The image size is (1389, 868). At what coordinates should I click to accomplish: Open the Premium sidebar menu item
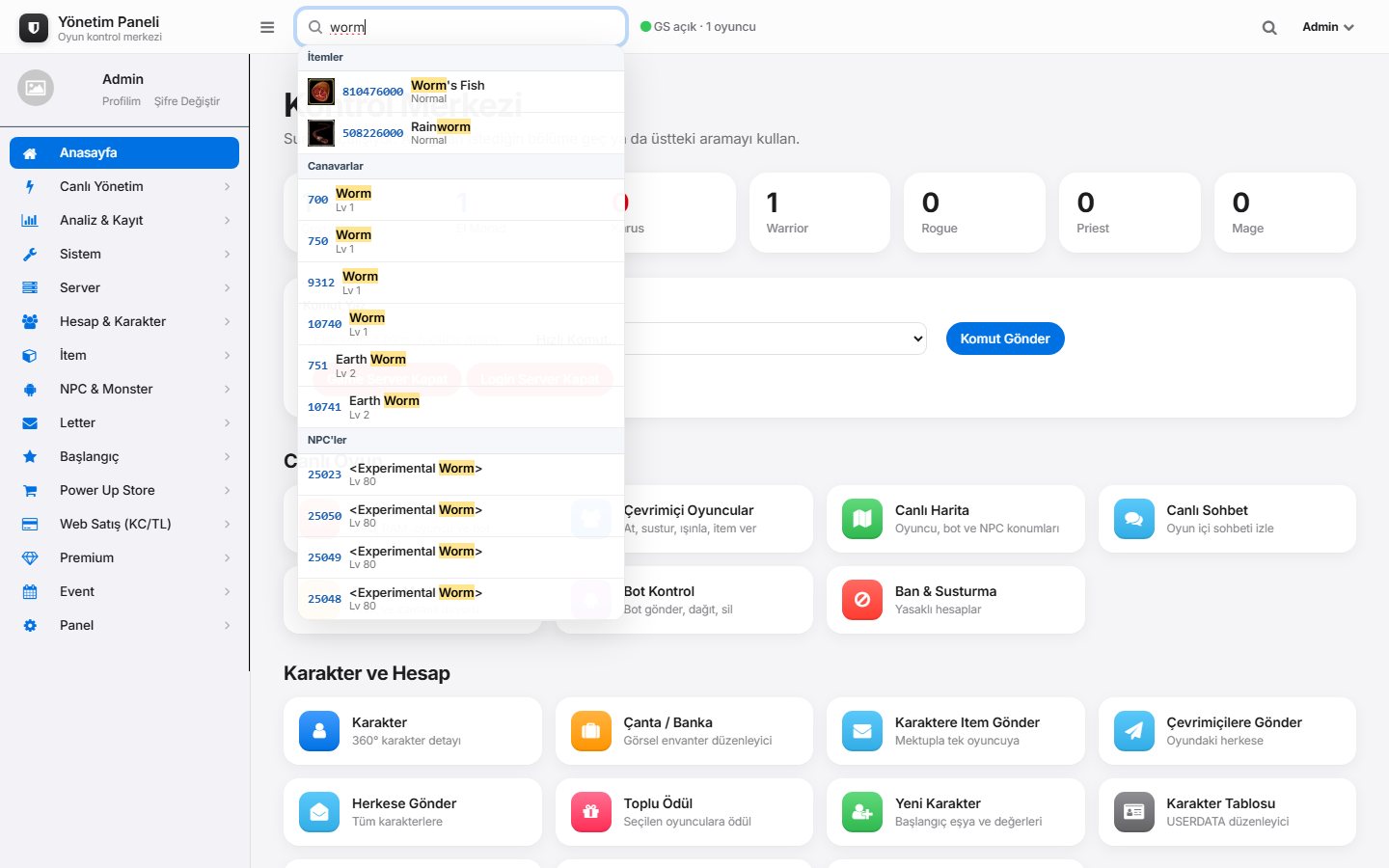coord(124,557)
